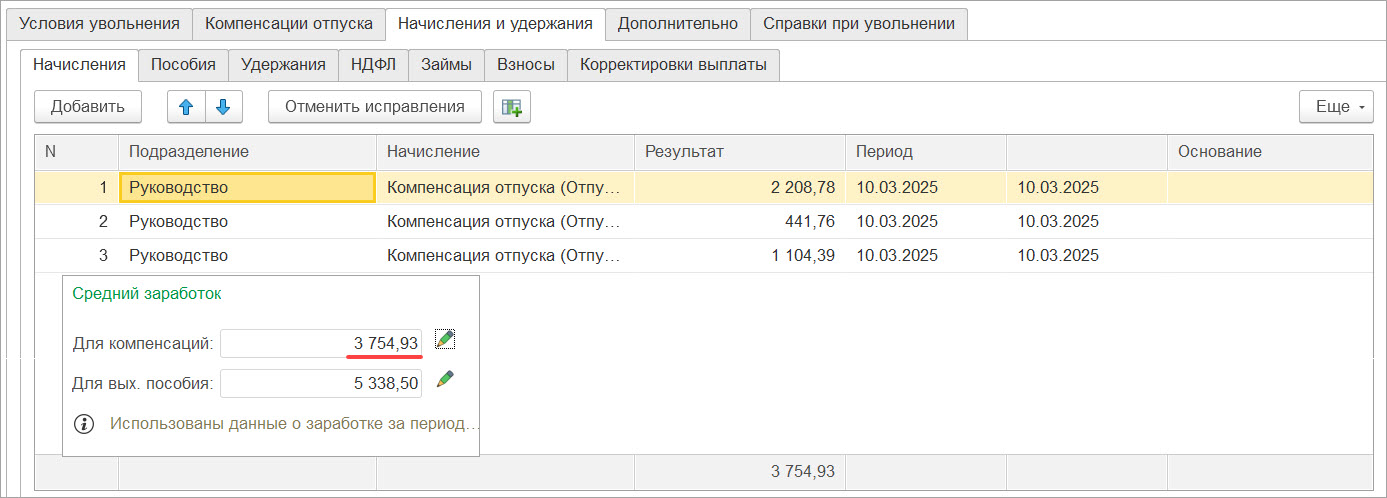This screenshot has height=498, width=1387.
Task: Edit average earnings for compensations pencil icon
Action: 446,341
